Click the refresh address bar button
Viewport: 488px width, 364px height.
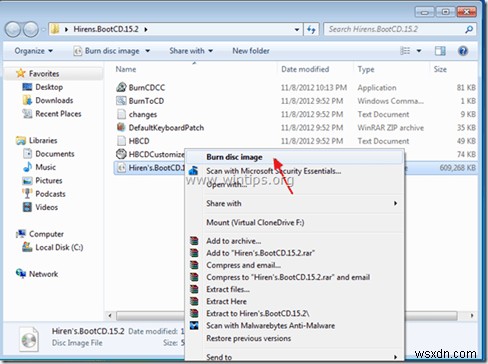coord(311,29)
